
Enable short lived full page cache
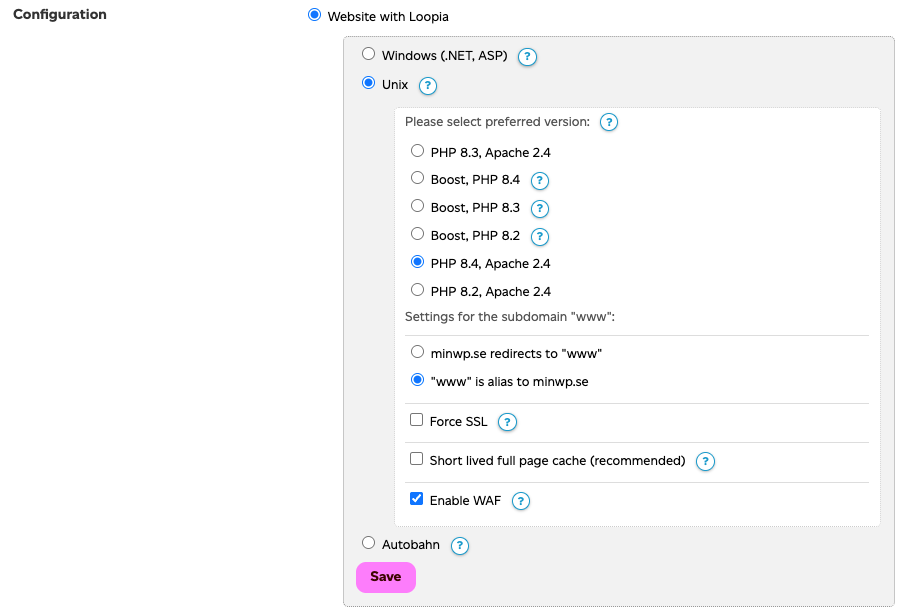417,460
